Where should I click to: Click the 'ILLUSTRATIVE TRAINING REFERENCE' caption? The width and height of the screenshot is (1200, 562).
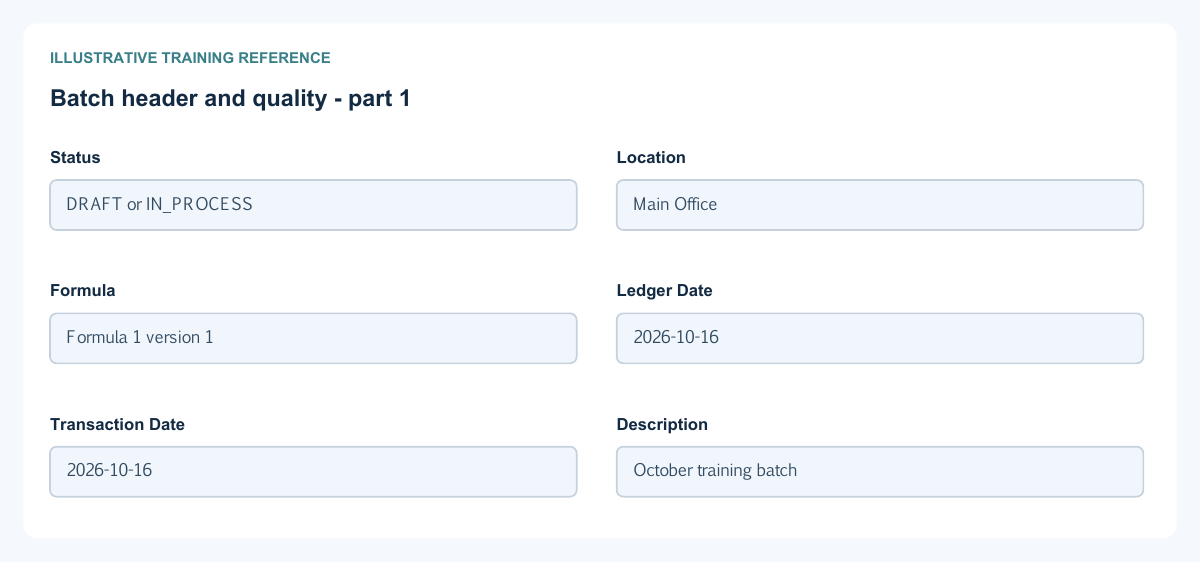coord(190,58)
